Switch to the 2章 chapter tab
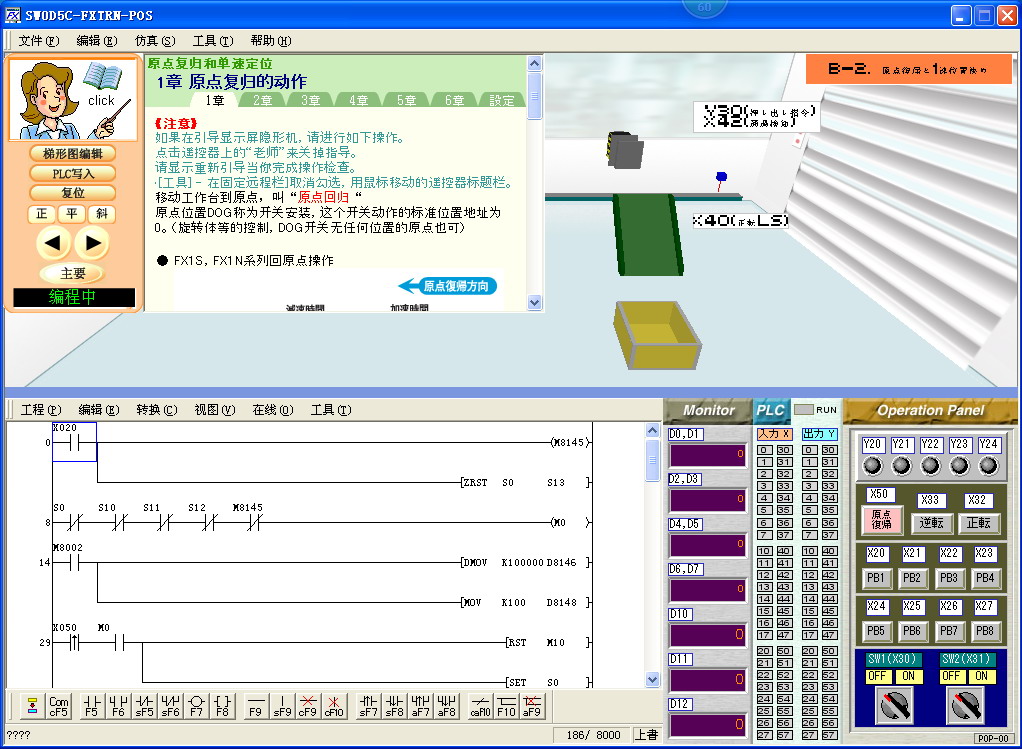This screenshot has height=749, width=1022. tap(263, 100)
